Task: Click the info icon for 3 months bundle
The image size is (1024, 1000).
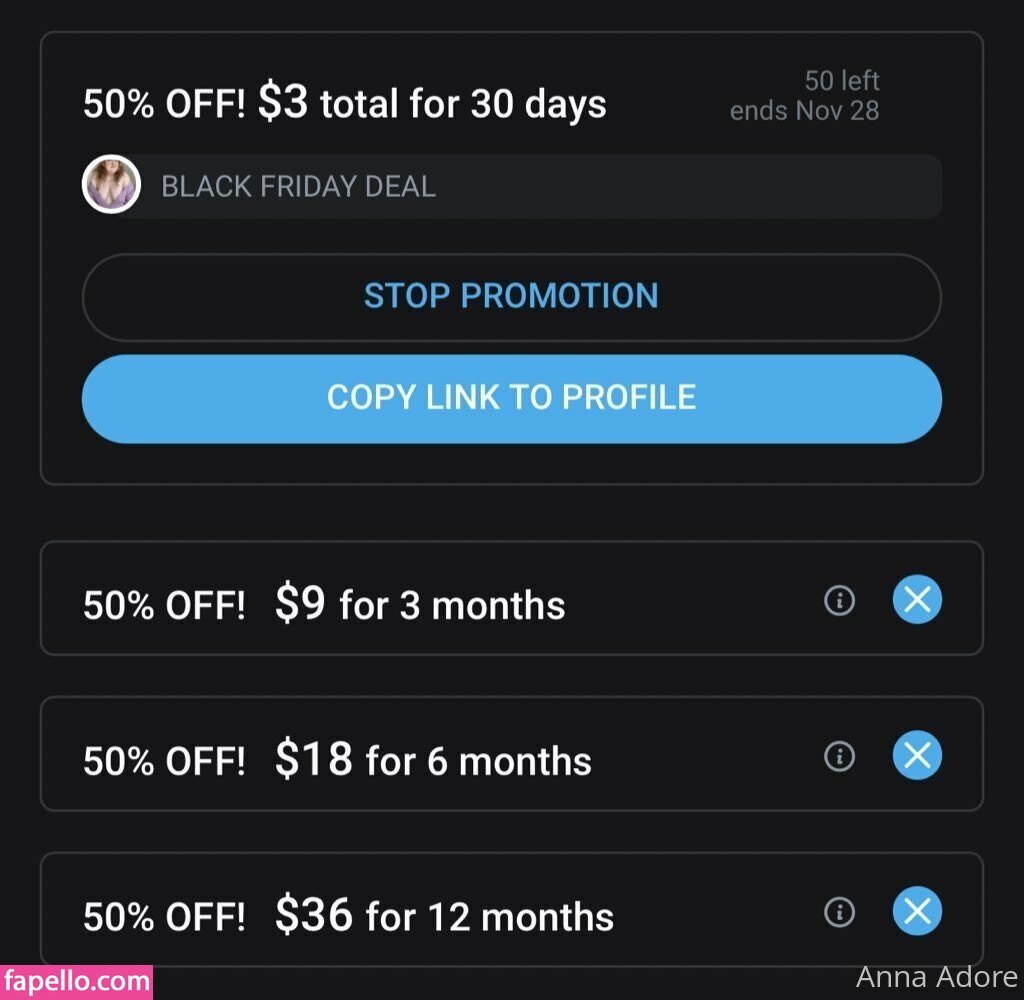Action: [839, 601]
